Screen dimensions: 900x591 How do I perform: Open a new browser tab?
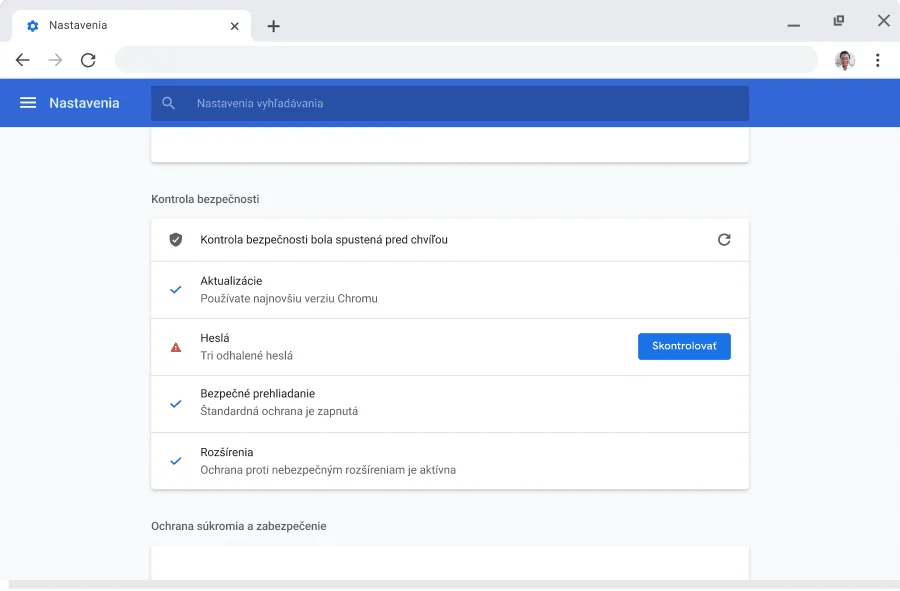[273, 26]
